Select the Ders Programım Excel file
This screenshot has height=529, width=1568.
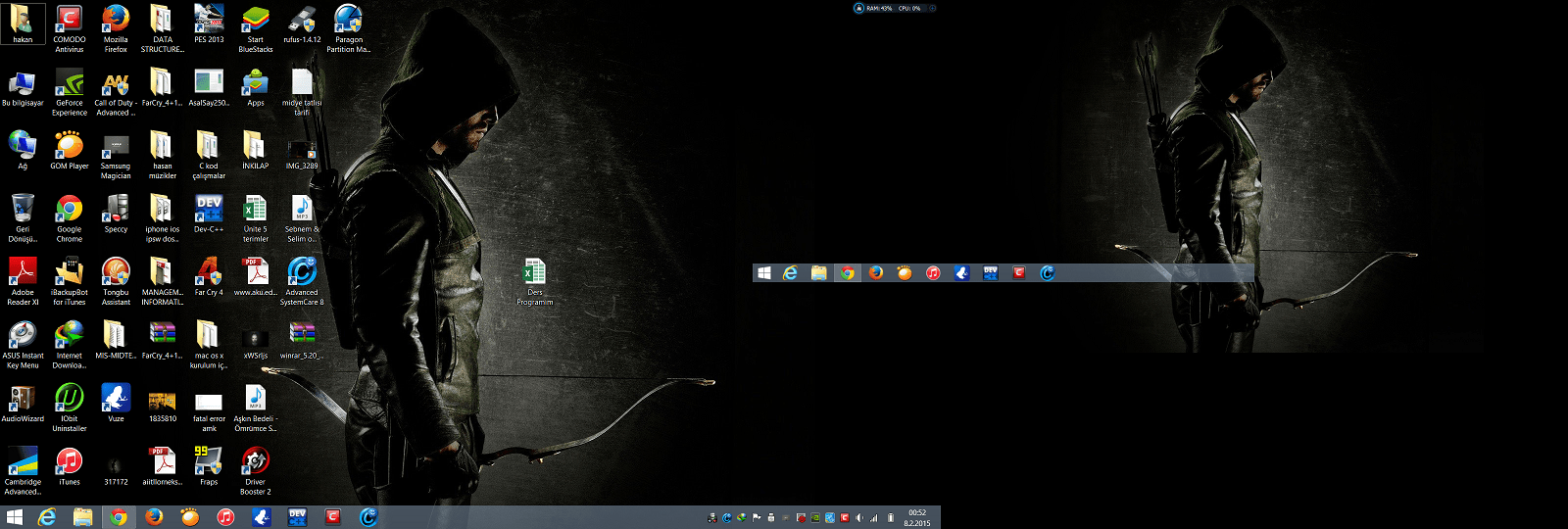coord(535,282)
